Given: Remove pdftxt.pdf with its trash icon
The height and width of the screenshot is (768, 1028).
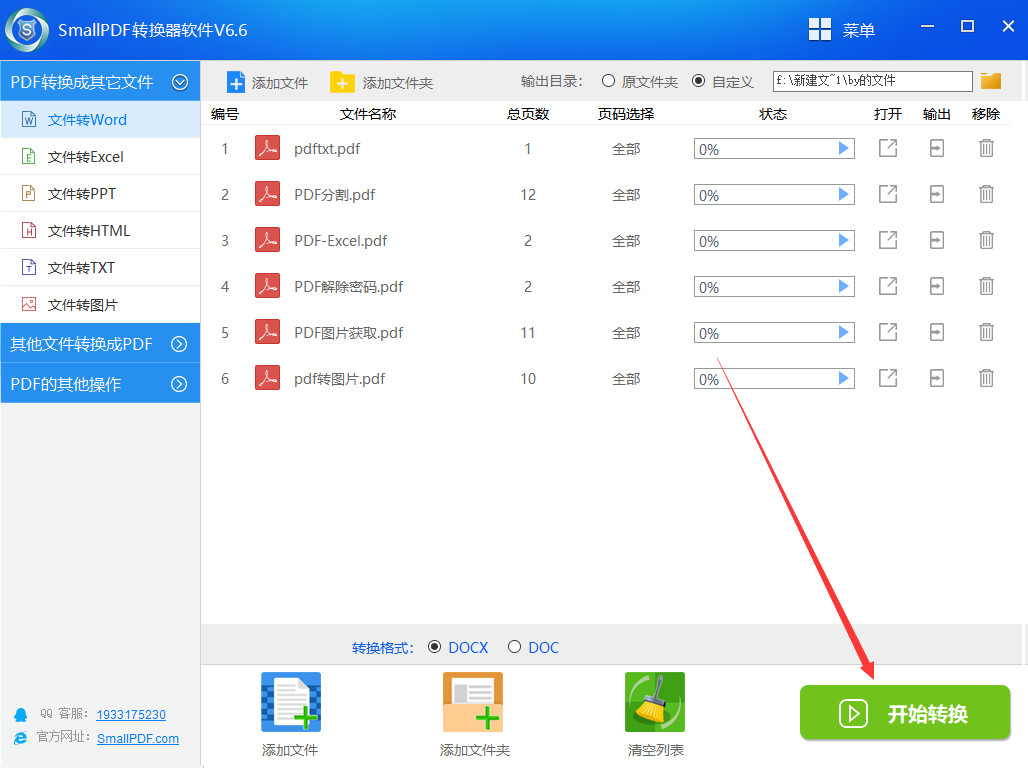Looking at the screenshot, I should point(986,148).
